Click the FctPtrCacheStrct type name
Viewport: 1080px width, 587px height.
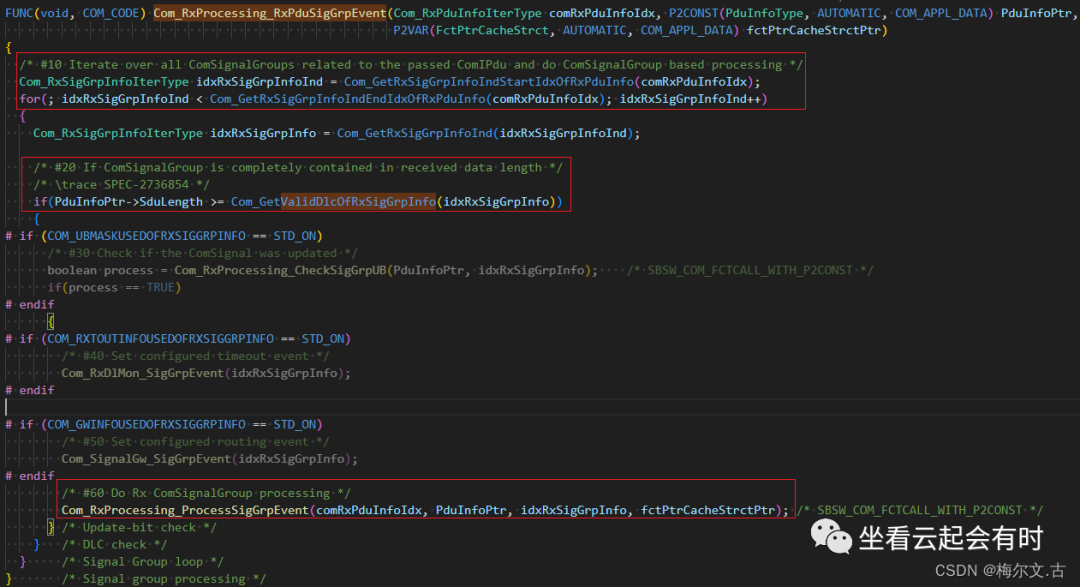[492, 30]
